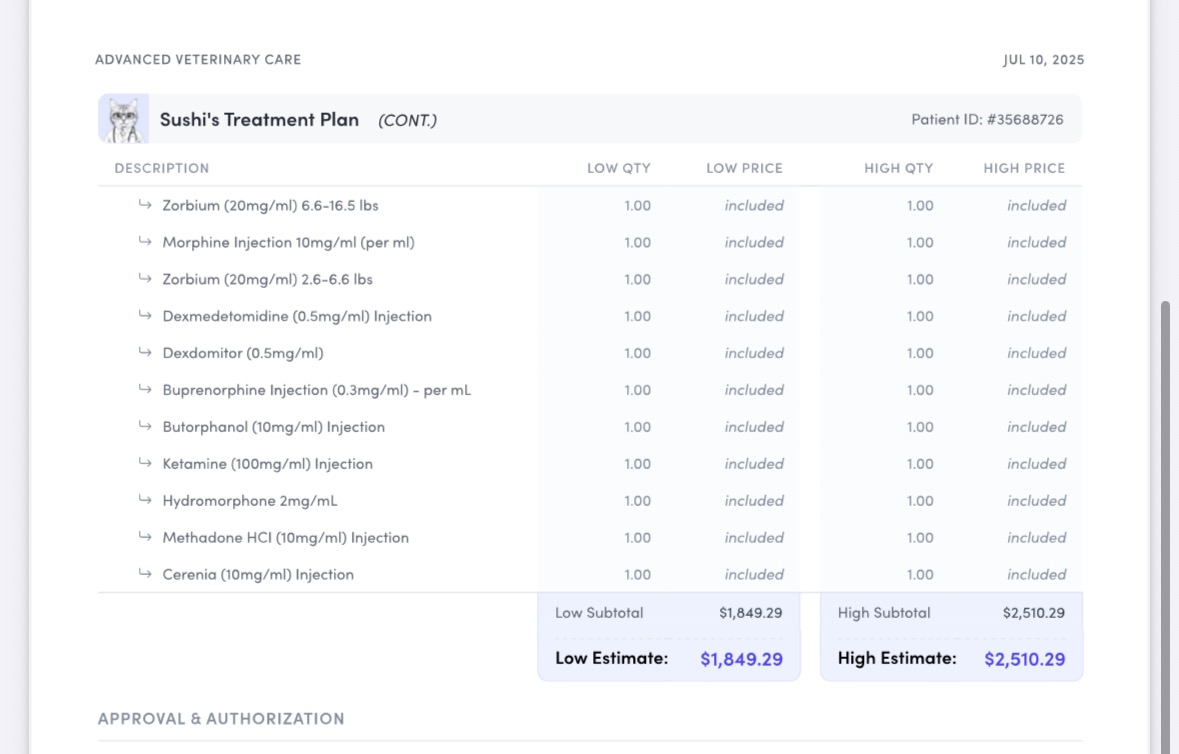The height and width of the screenshot is (754, 1179).
Task: Click the arrow icon beside Butorphanol Injection
Action: click(x=145, y=425)
